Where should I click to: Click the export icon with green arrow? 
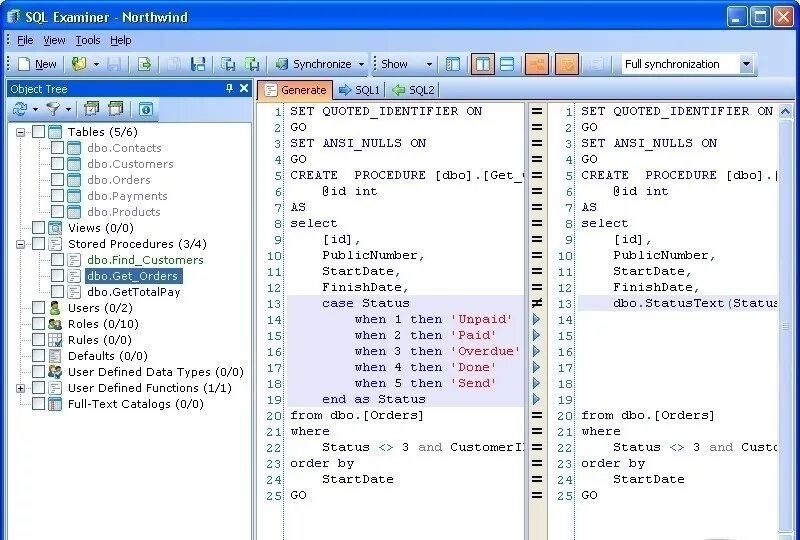coord(144,64)
